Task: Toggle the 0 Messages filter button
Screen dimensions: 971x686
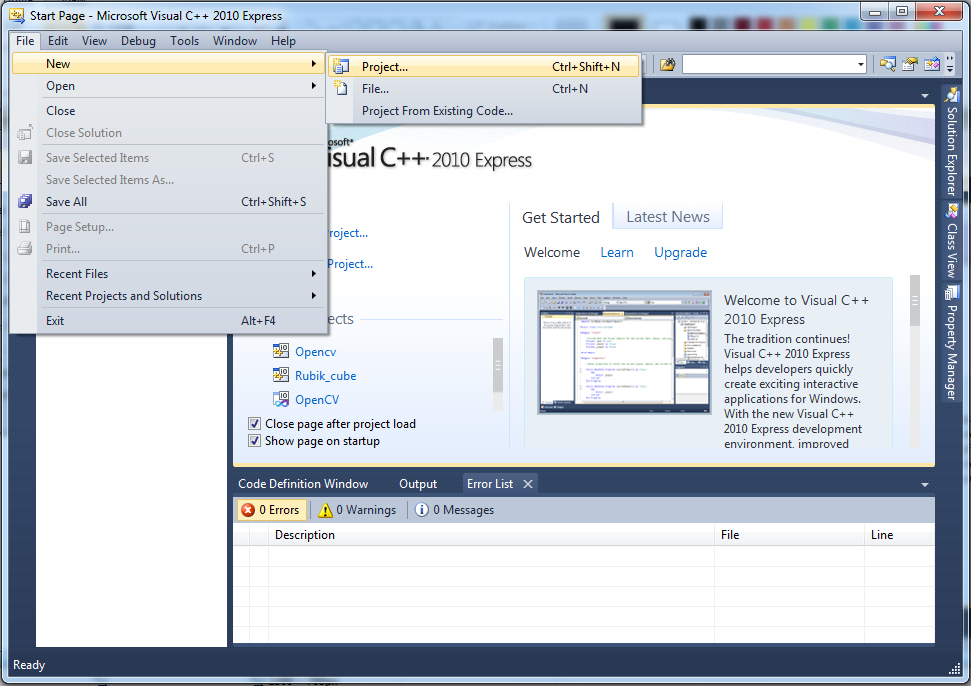Action: point(455,510)
